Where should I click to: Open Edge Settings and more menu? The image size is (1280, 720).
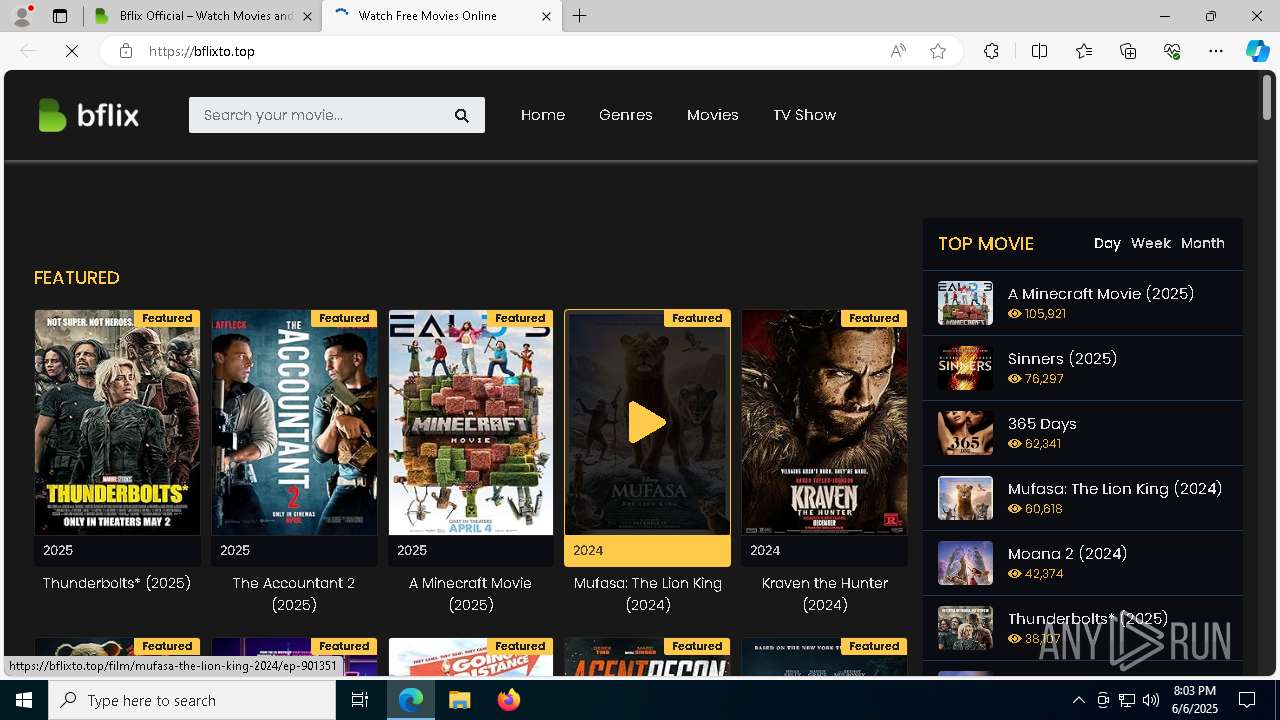(x=1216, y=51)
